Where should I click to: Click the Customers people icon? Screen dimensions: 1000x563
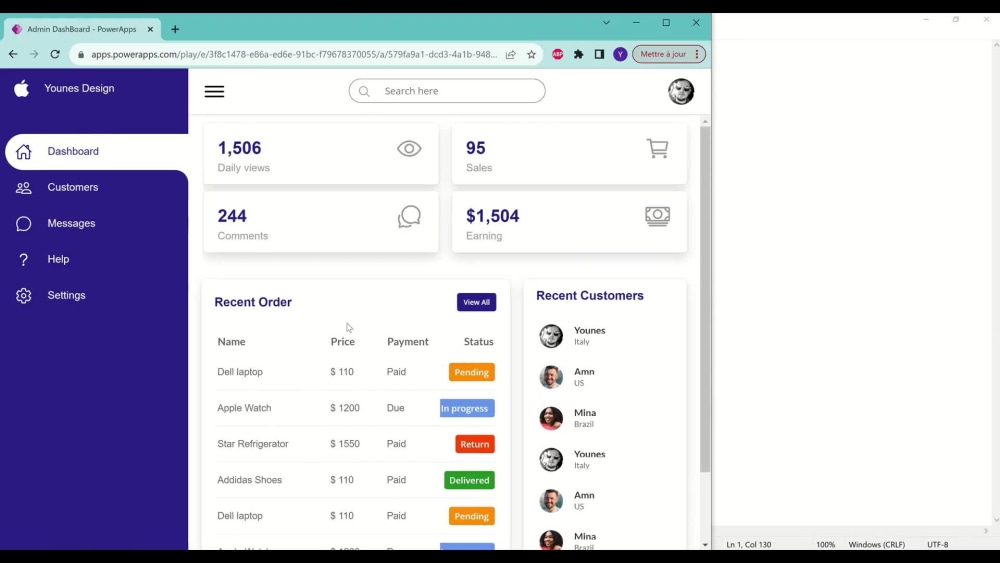click(24, 187)
